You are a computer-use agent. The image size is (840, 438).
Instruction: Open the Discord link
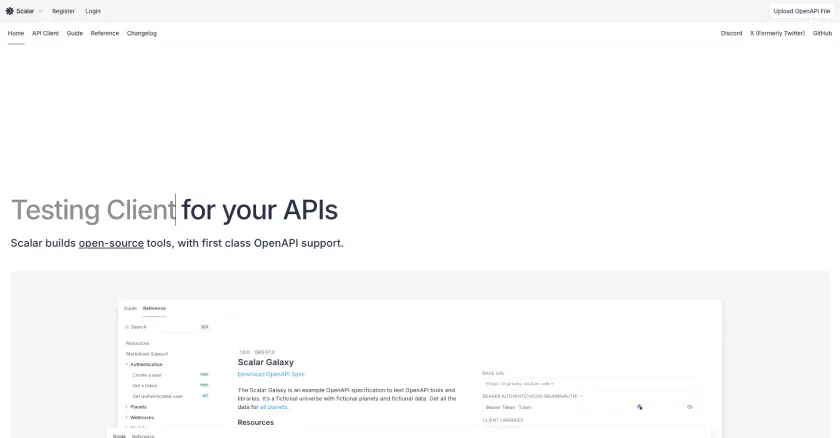click(x=731, y=33)
